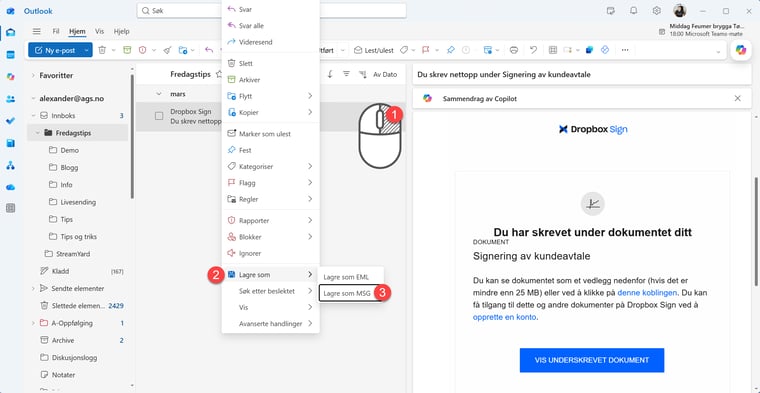Choose Svar alle in context menu
Viewport: 760px width, 393px height.
point(270,26)
